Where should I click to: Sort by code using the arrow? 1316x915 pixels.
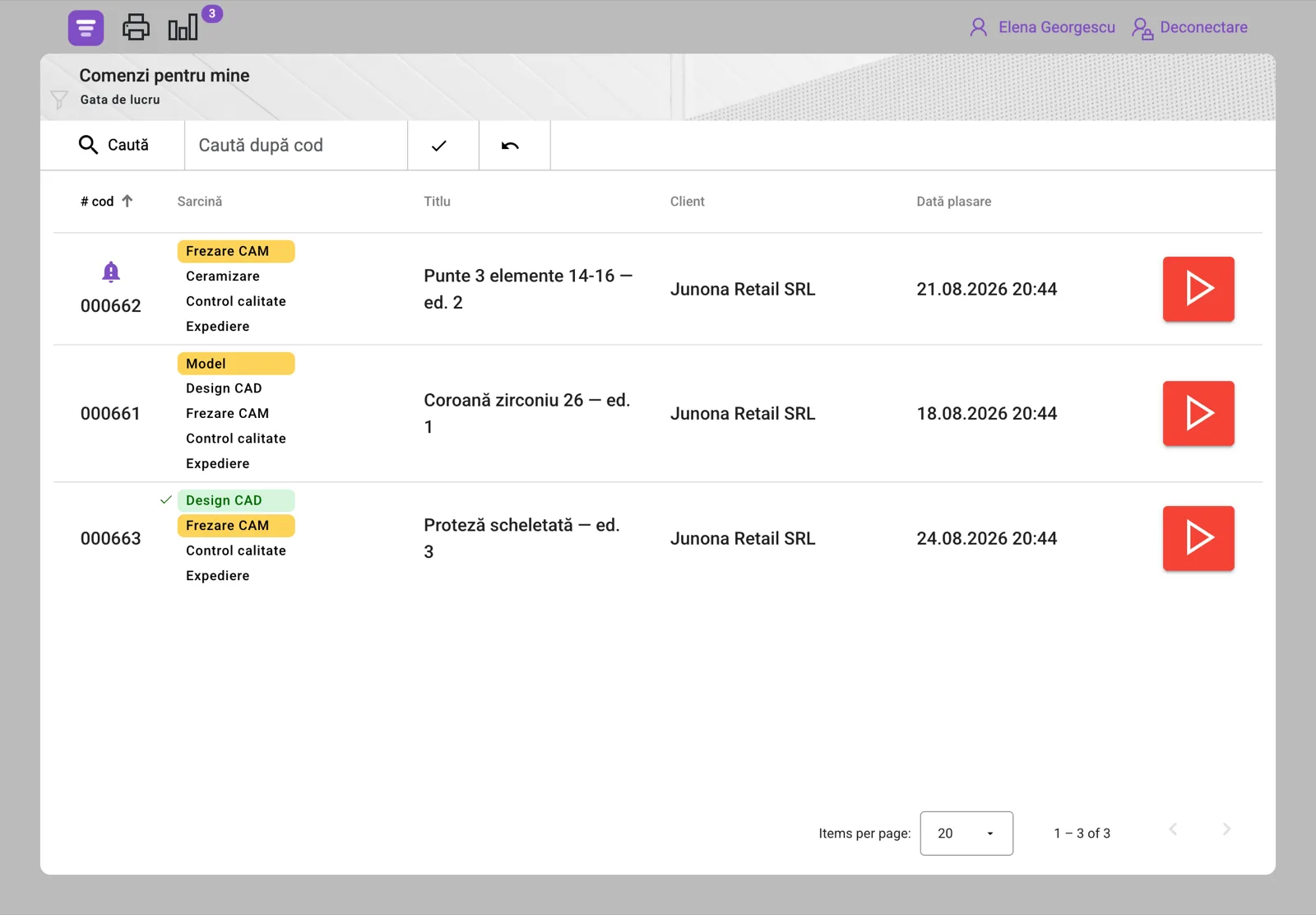127,201
